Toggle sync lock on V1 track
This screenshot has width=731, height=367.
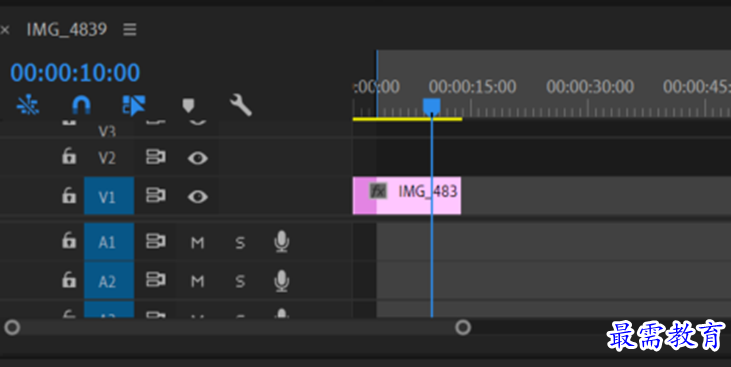pyautogui.click(x=155, y=196)
